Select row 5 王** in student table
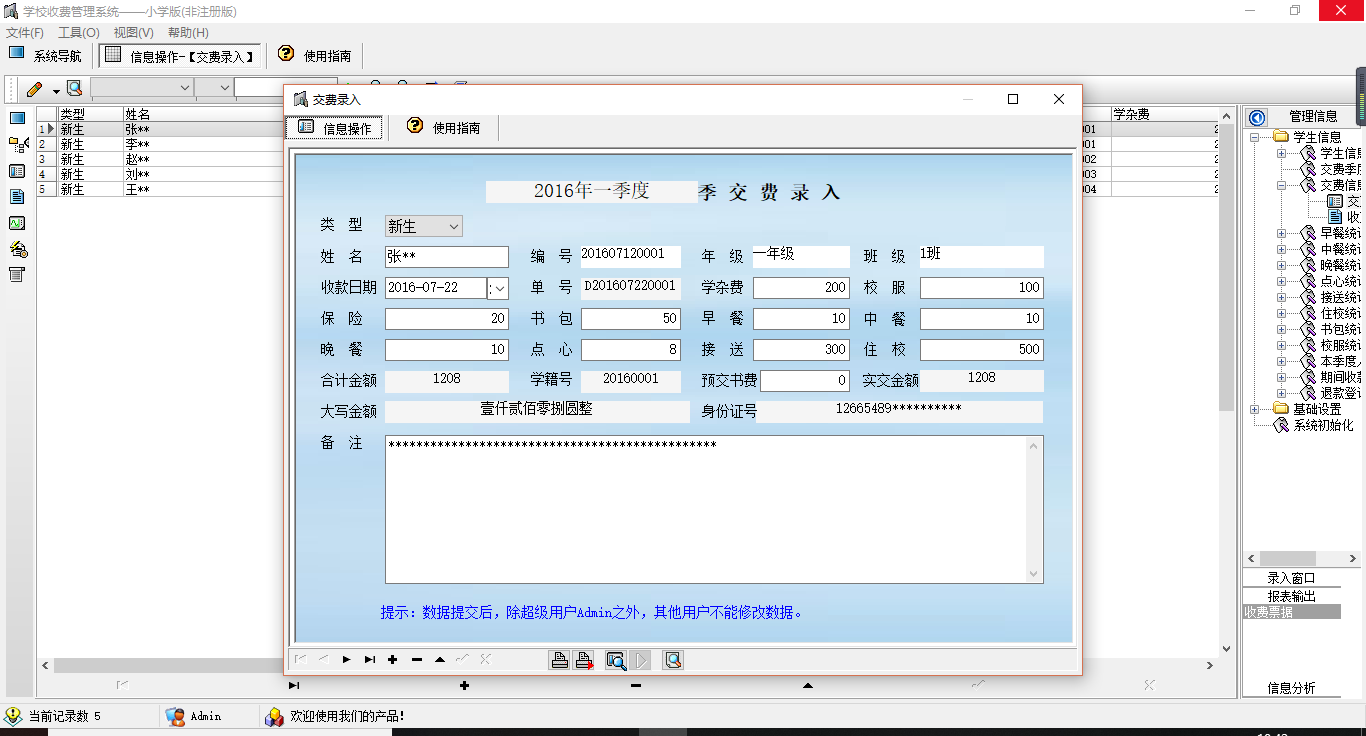The image size is (1366, 736). 160,189
